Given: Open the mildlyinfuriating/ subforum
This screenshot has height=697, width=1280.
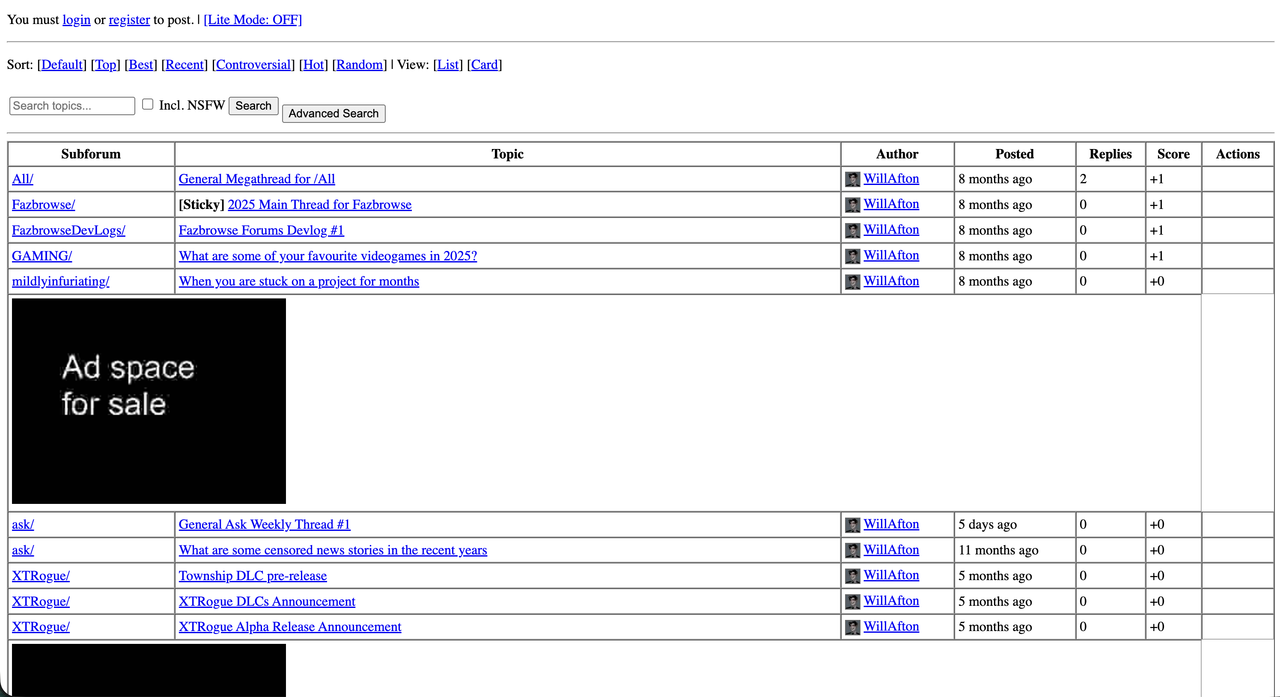Looking at the screenshot, I should tap(60, 281).
